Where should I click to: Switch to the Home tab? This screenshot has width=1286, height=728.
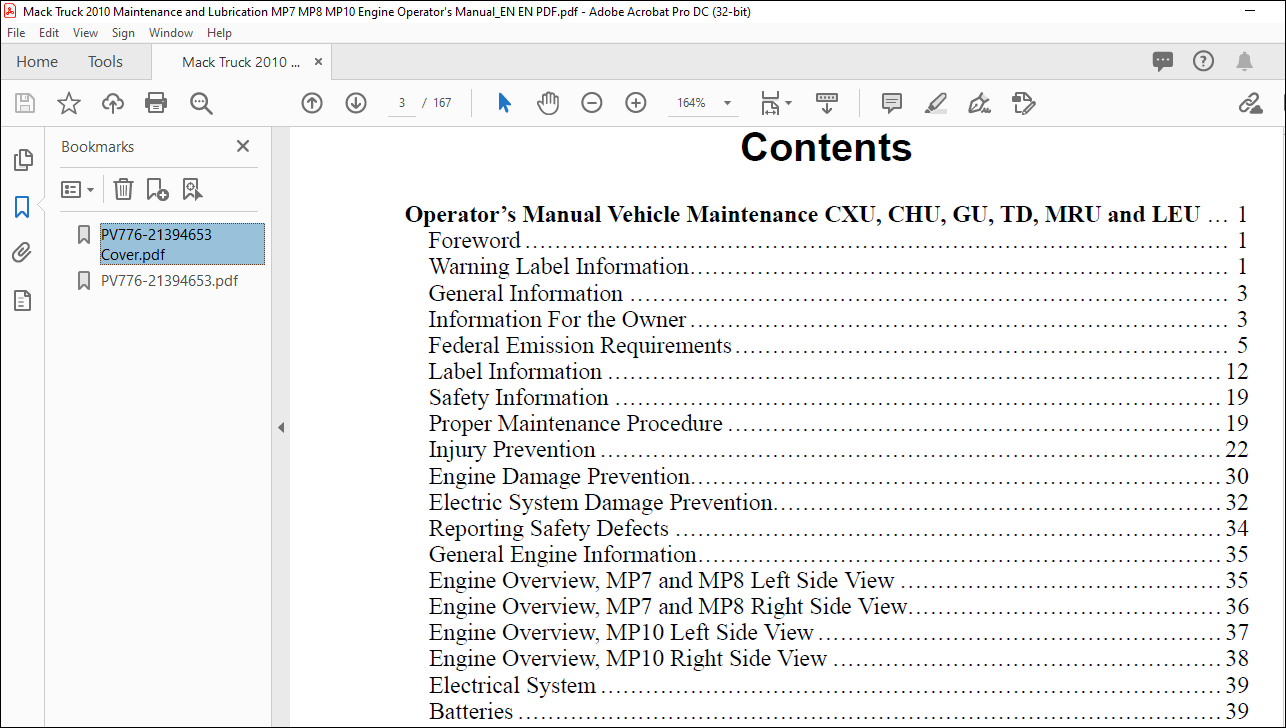pyautogui.click(x=37, y=62)
